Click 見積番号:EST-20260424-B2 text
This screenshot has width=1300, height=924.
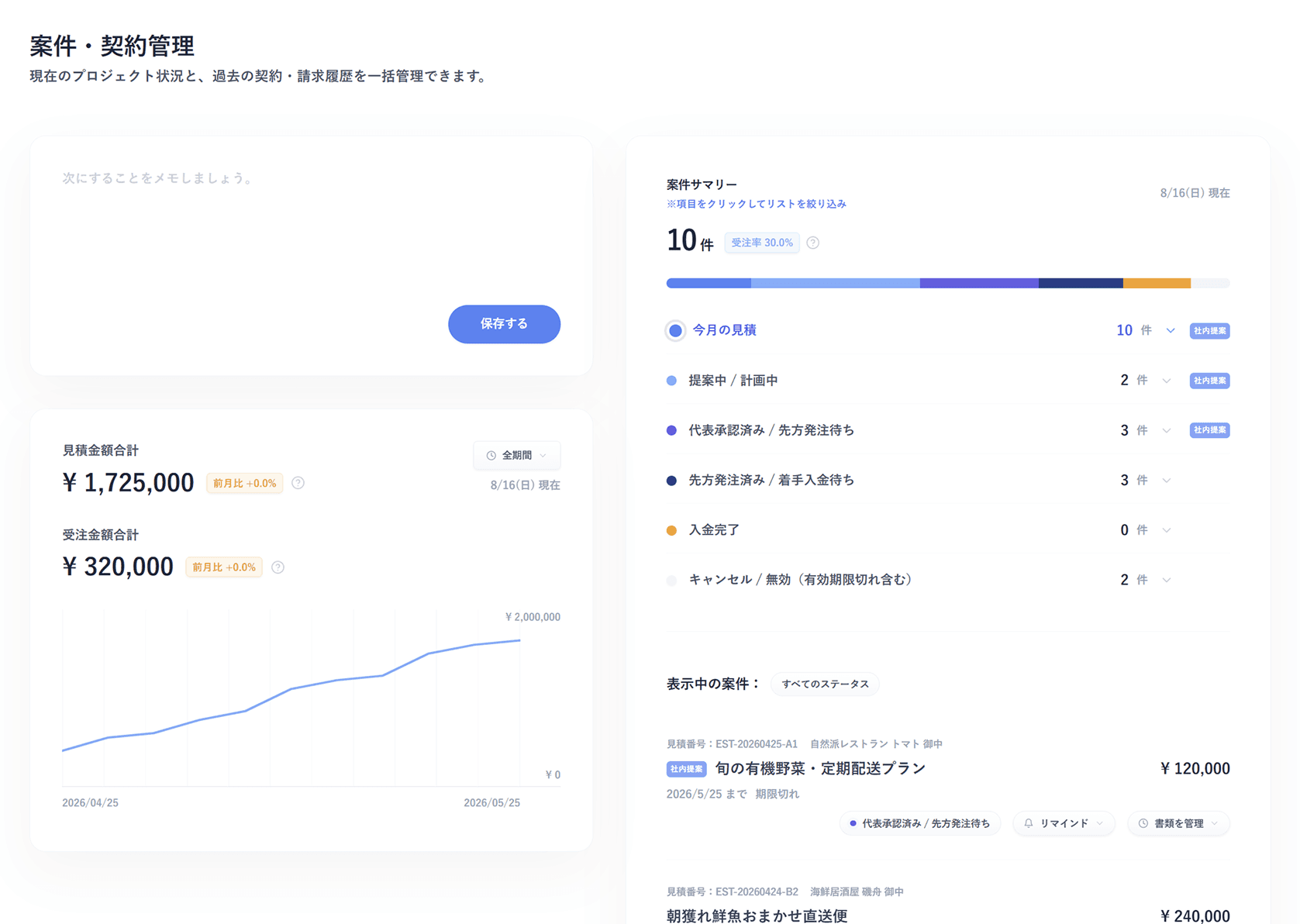click(x=733, y=892)
